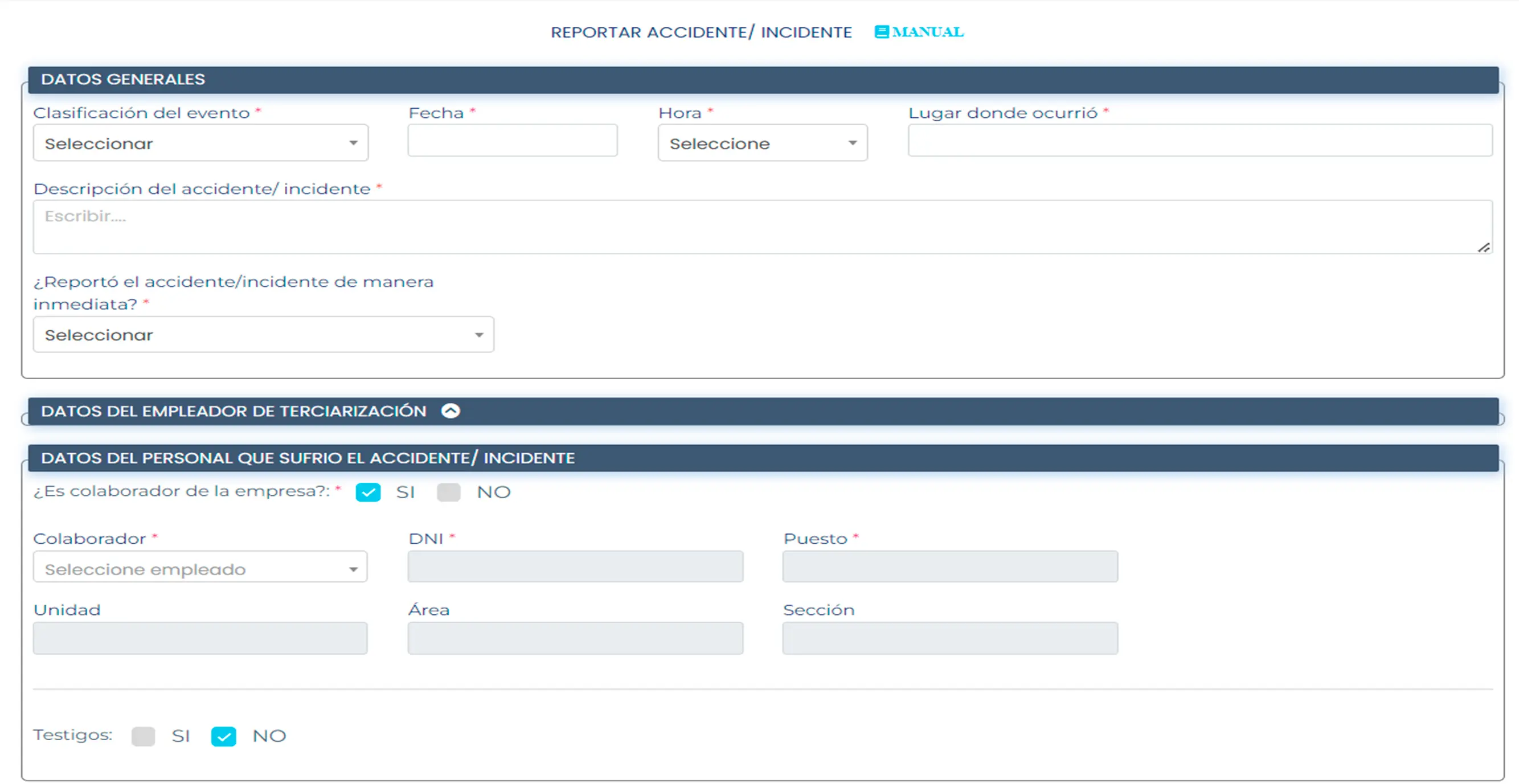Click the Área field

[575, 638]
